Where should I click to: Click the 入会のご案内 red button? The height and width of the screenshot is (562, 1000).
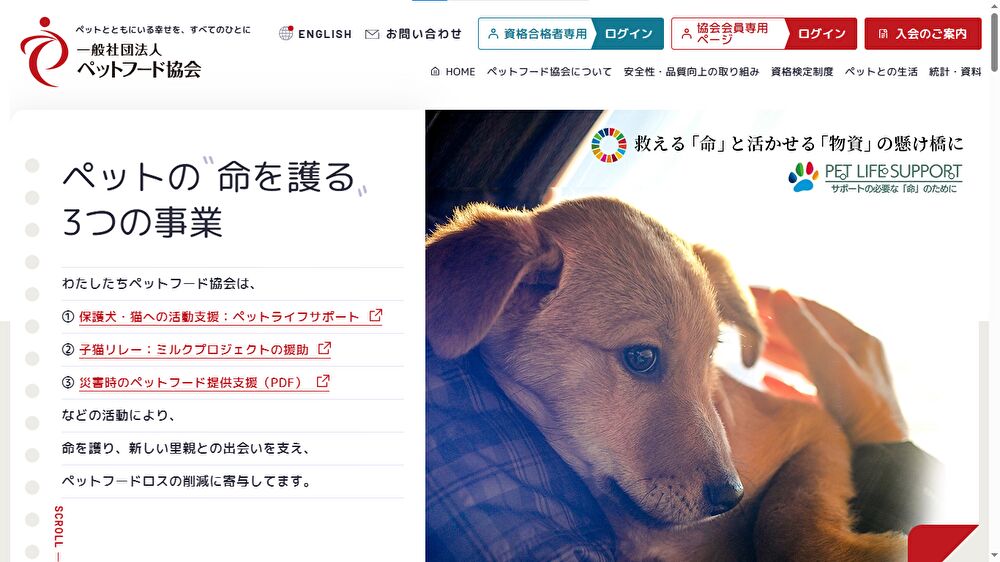coord(923,34)
